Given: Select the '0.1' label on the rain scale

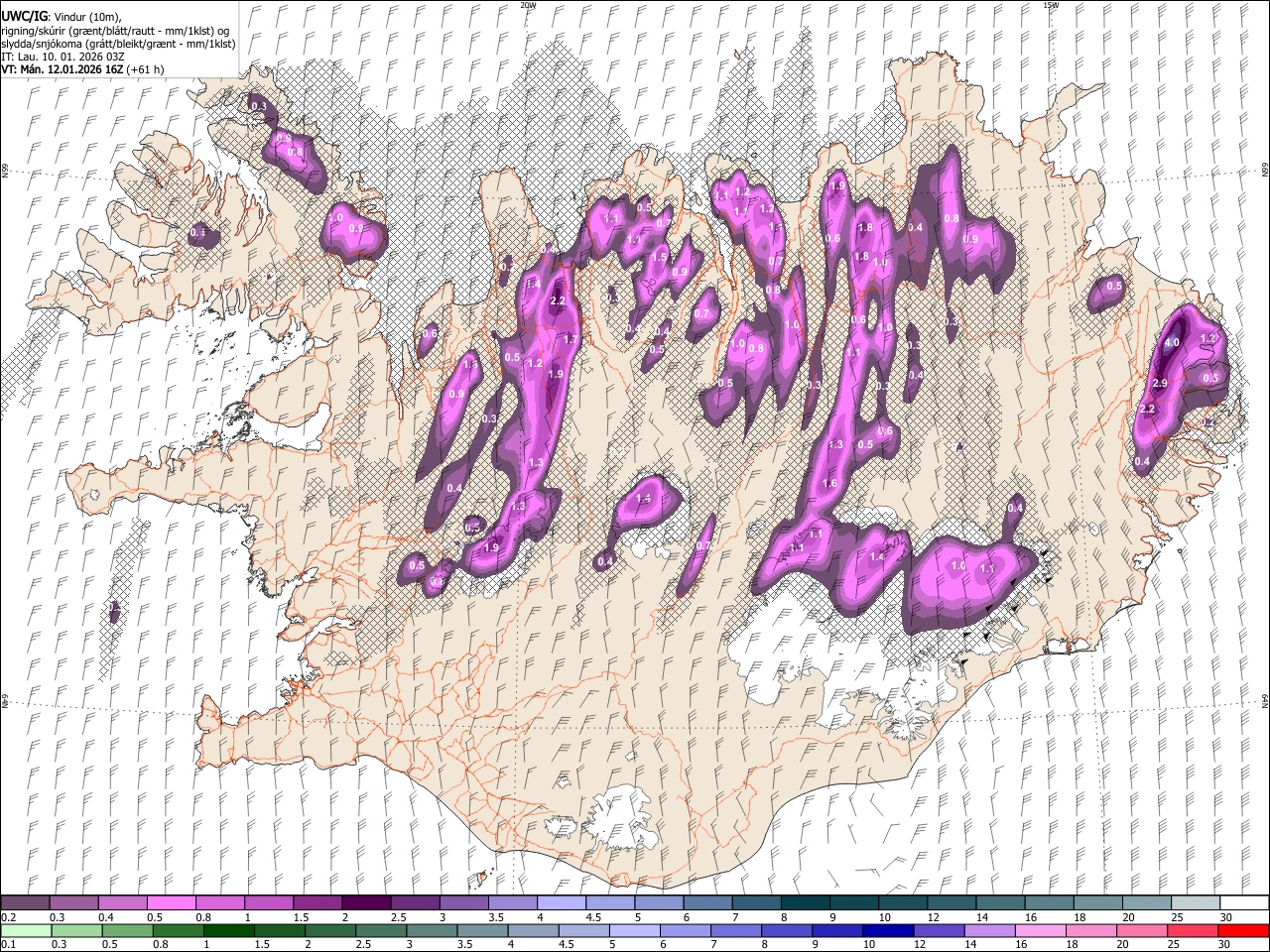Looking at the screenshot, I should click(9, 944).
